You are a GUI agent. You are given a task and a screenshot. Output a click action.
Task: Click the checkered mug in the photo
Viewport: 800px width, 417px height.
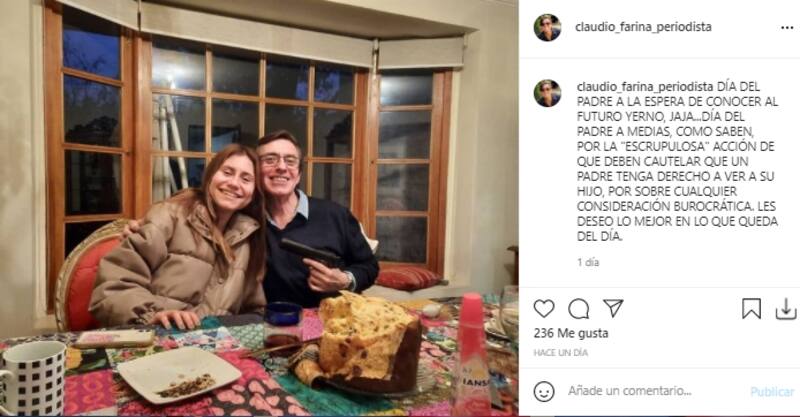(x=33, y=377)
